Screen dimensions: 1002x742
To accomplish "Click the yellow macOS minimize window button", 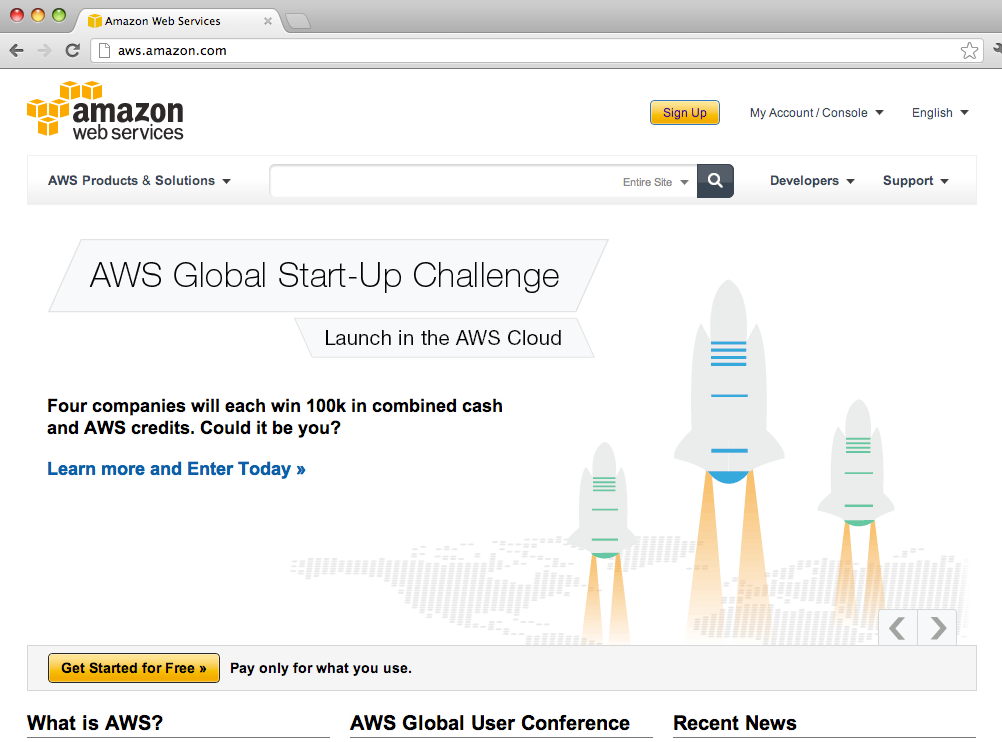I will pos(38,15).
